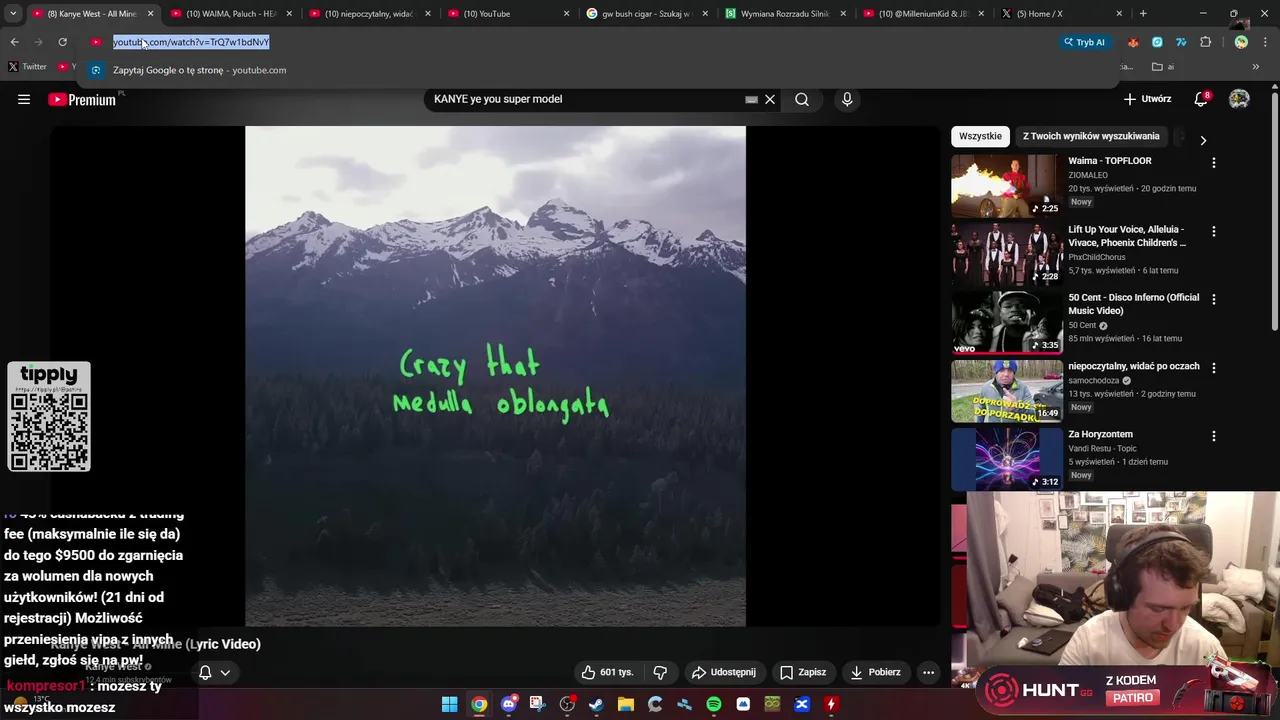Choose Zapytaj Google o tę stronę suggestion
Image resolution: width=1280 pixels, height=720 pixels.
598,70
